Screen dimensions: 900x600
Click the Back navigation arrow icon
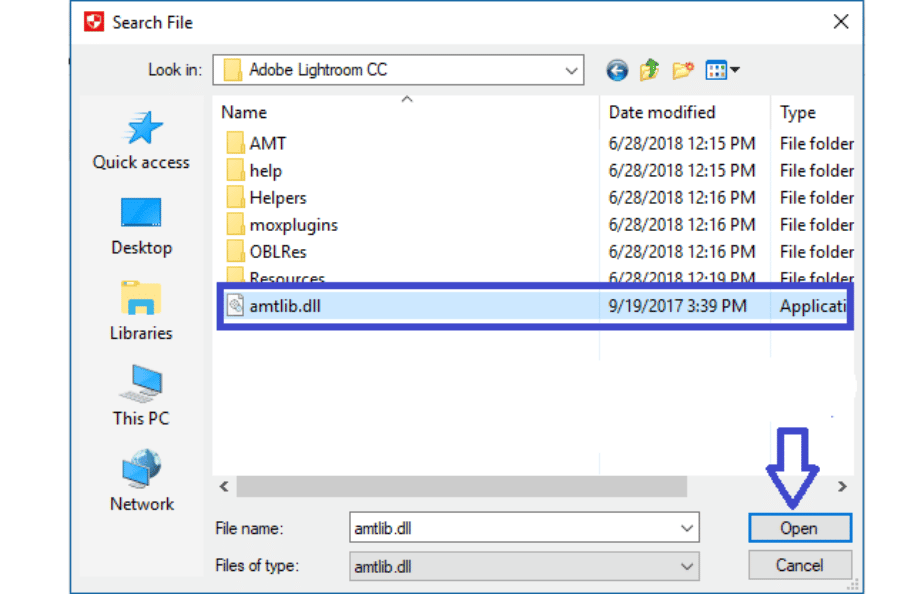click(x=617, y=70)
